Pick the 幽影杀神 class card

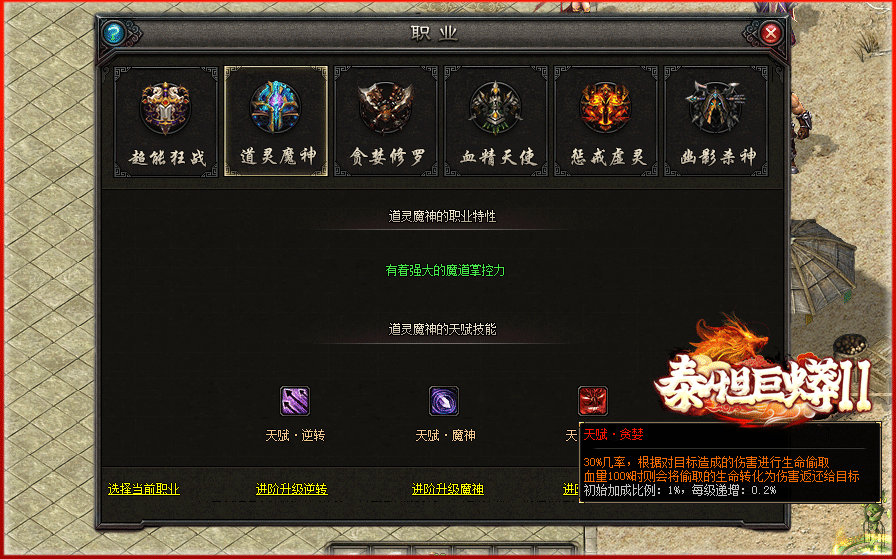(x=716, y=121)
